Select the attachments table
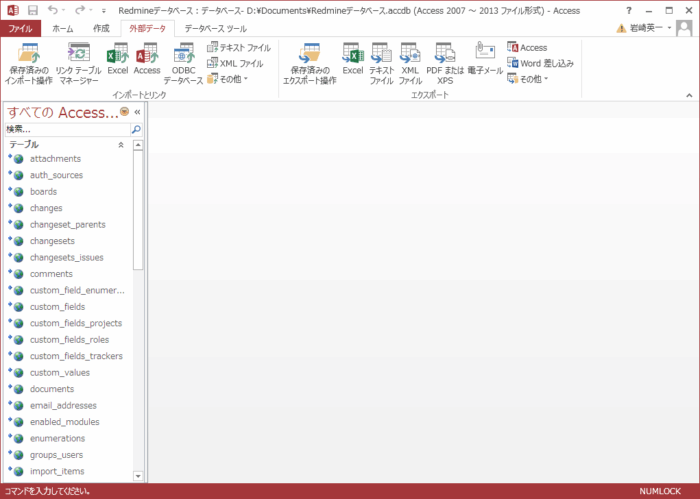 tap(69, 158)
